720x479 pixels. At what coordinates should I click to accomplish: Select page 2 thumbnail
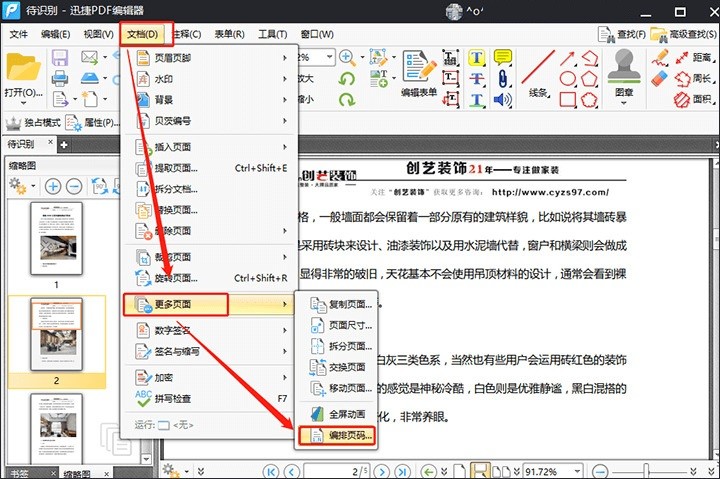56,334
